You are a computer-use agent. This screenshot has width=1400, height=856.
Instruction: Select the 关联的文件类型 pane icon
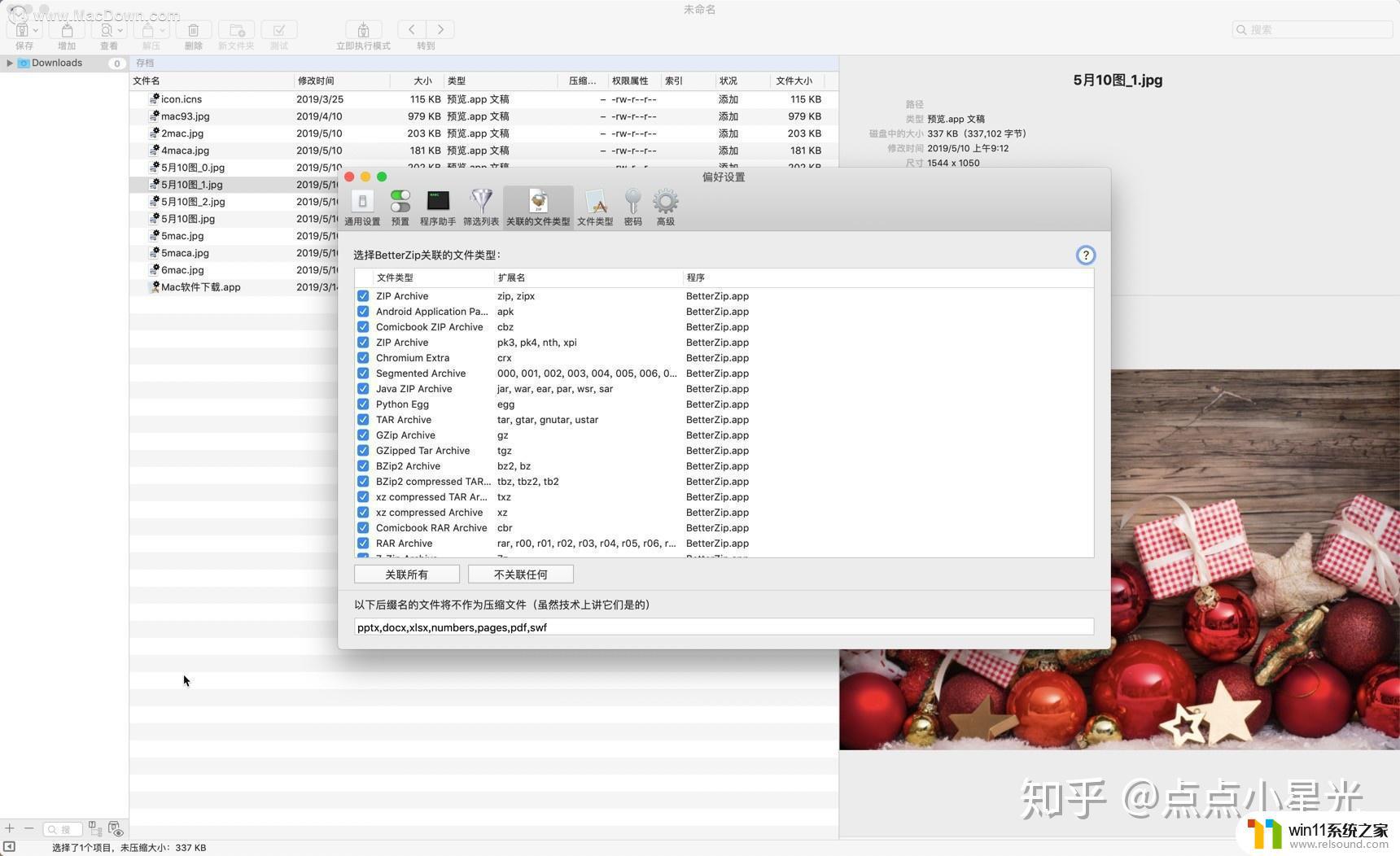click(x=538, y=207)
